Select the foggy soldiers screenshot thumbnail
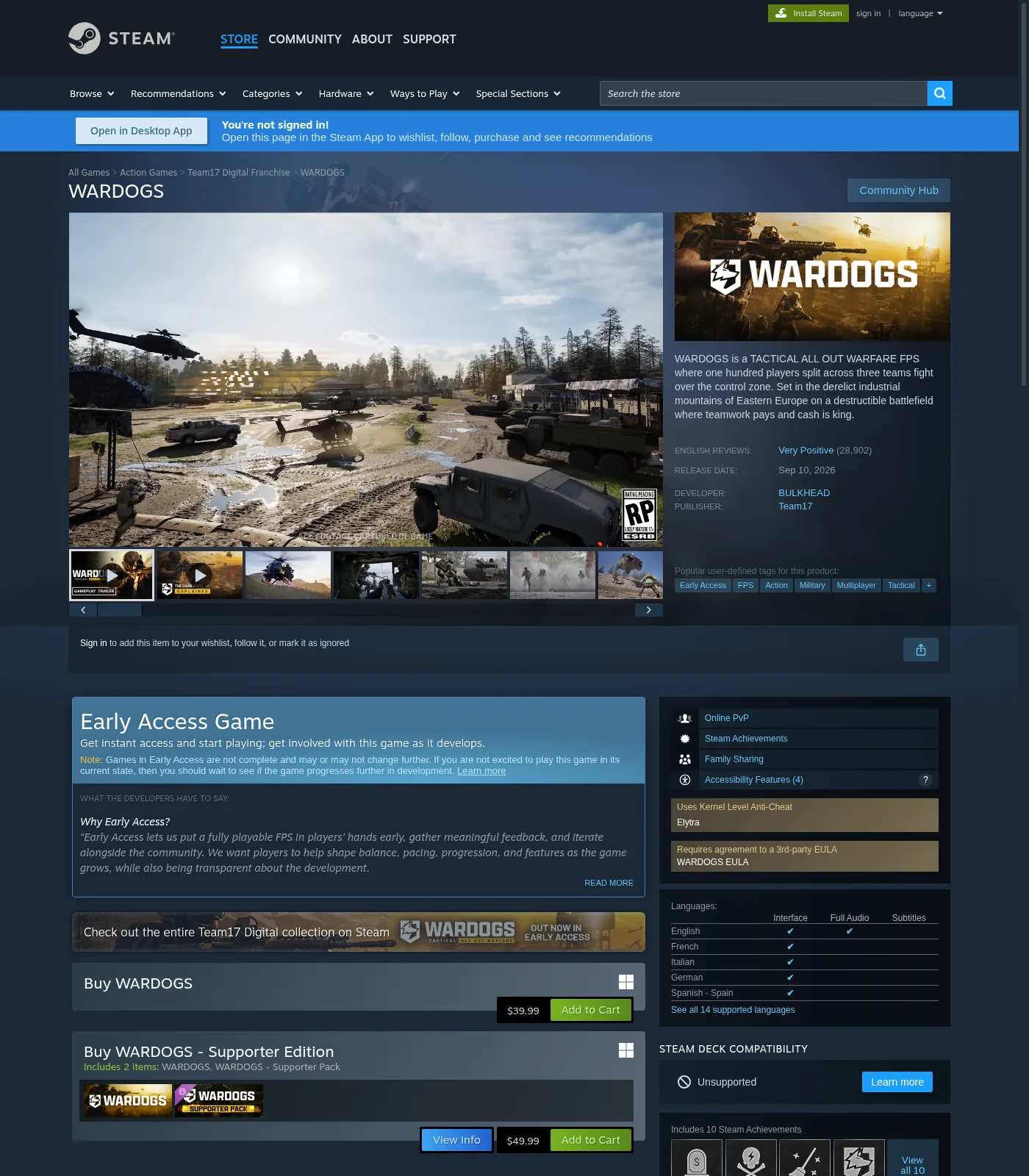The image size is (1029, 1176). pos(553,575)
